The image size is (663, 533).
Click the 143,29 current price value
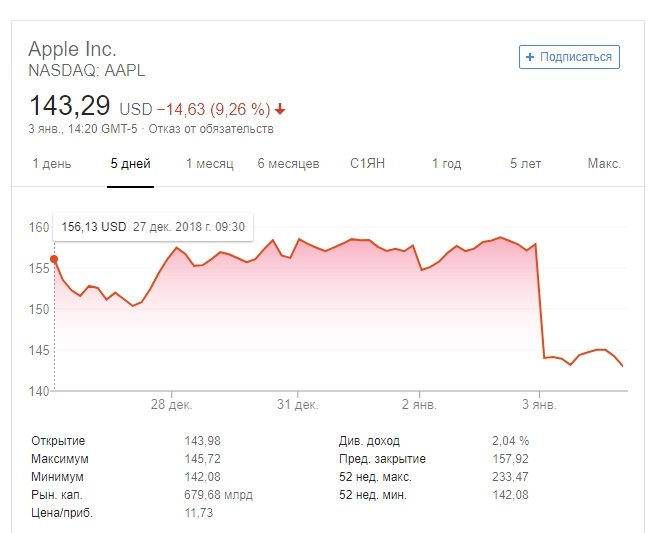coord(69,106)
